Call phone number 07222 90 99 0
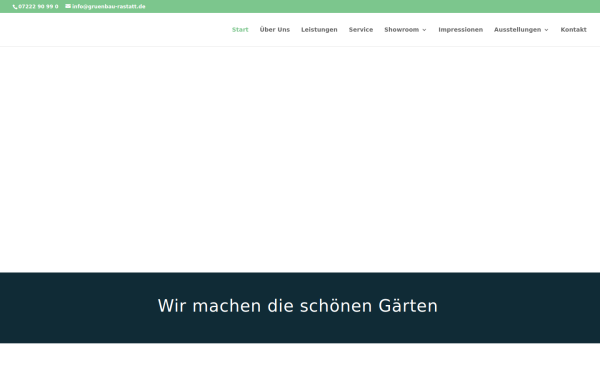Viewport: 600px width, 375px height. (x=38, y=7)
